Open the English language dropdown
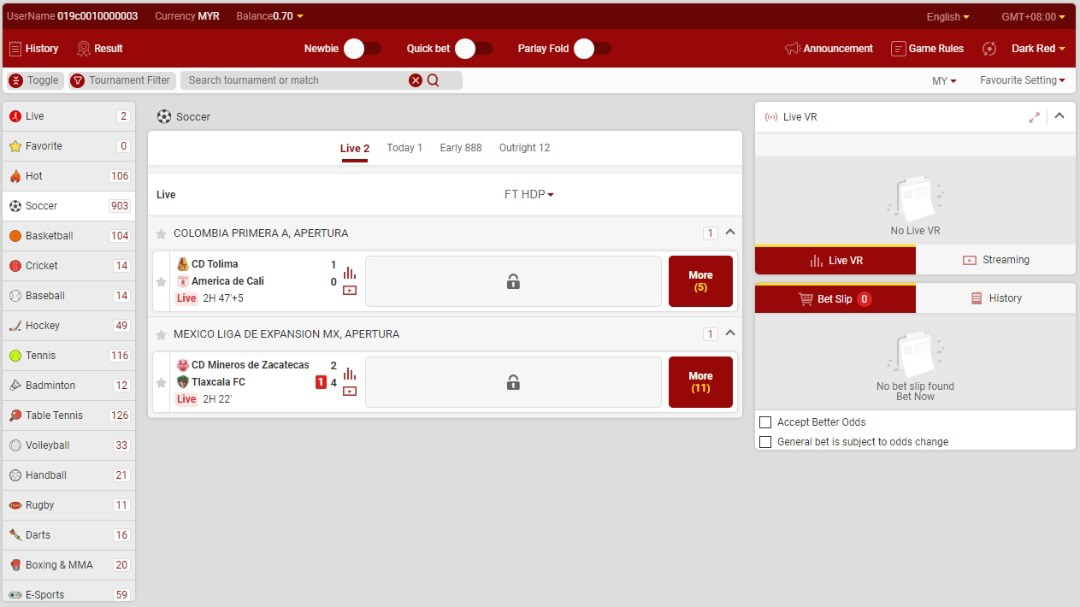 [x=947, y=17]
